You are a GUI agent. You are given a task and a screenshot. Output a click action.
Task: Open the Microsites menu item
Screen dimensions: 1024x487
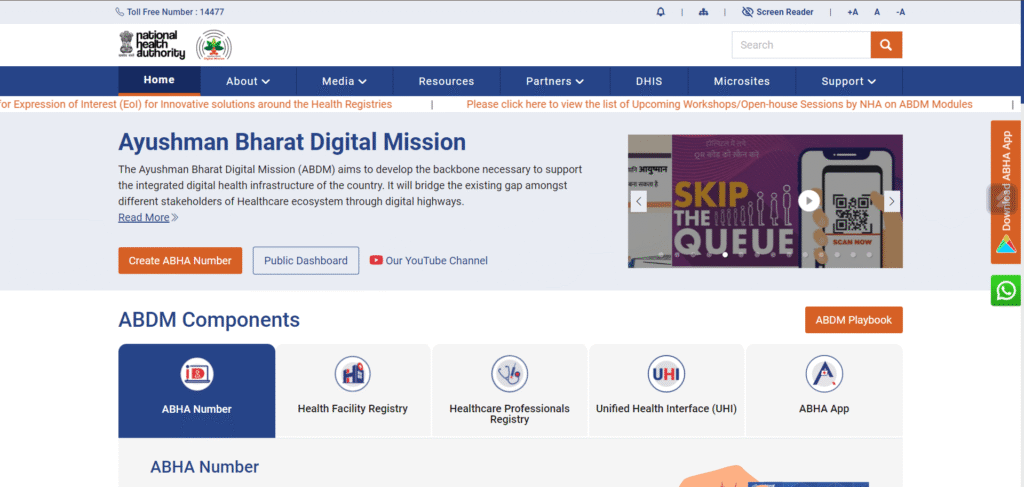[742, 82]
